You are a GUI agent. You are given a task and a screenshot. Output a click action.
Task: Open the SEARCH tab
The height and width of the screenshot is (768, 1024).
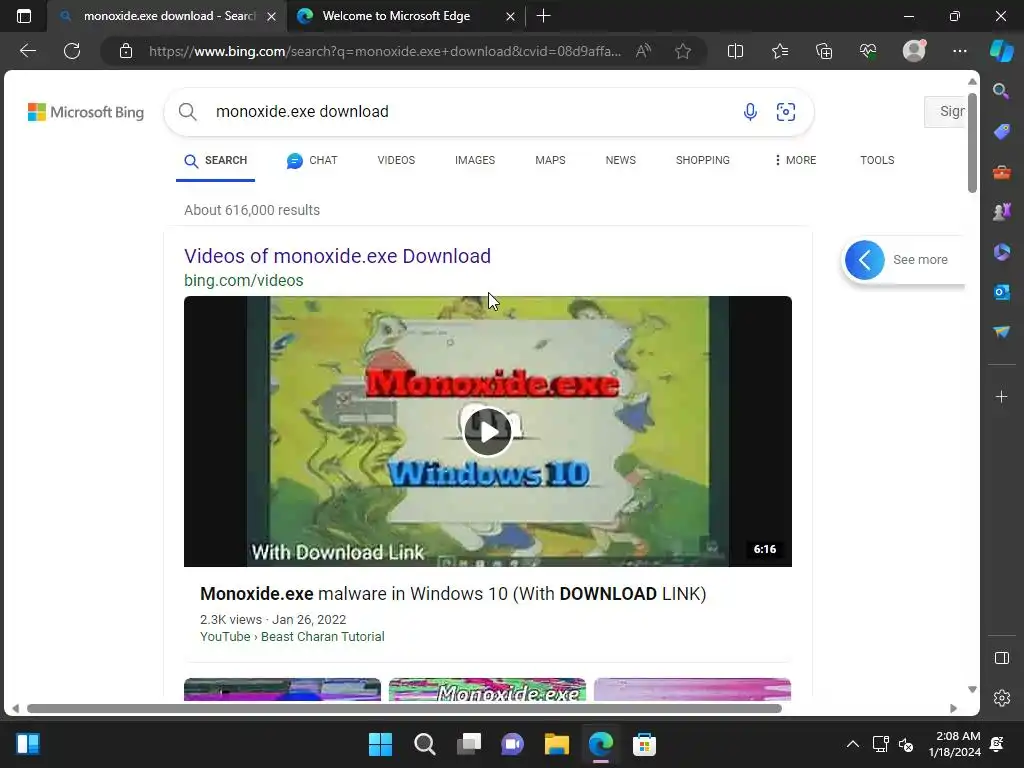216,161
